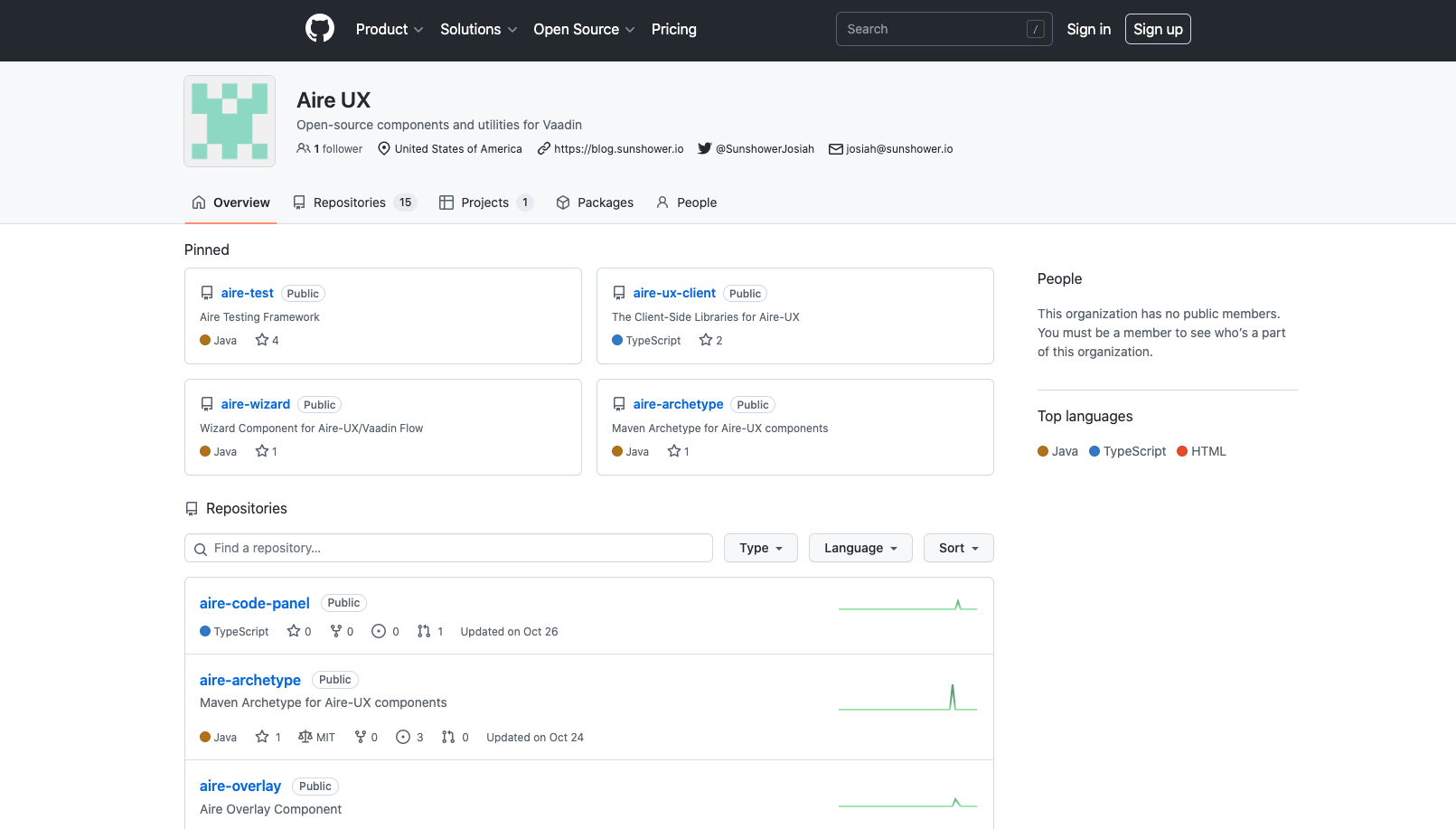Switch to the Repositories tab

(354, 203)
